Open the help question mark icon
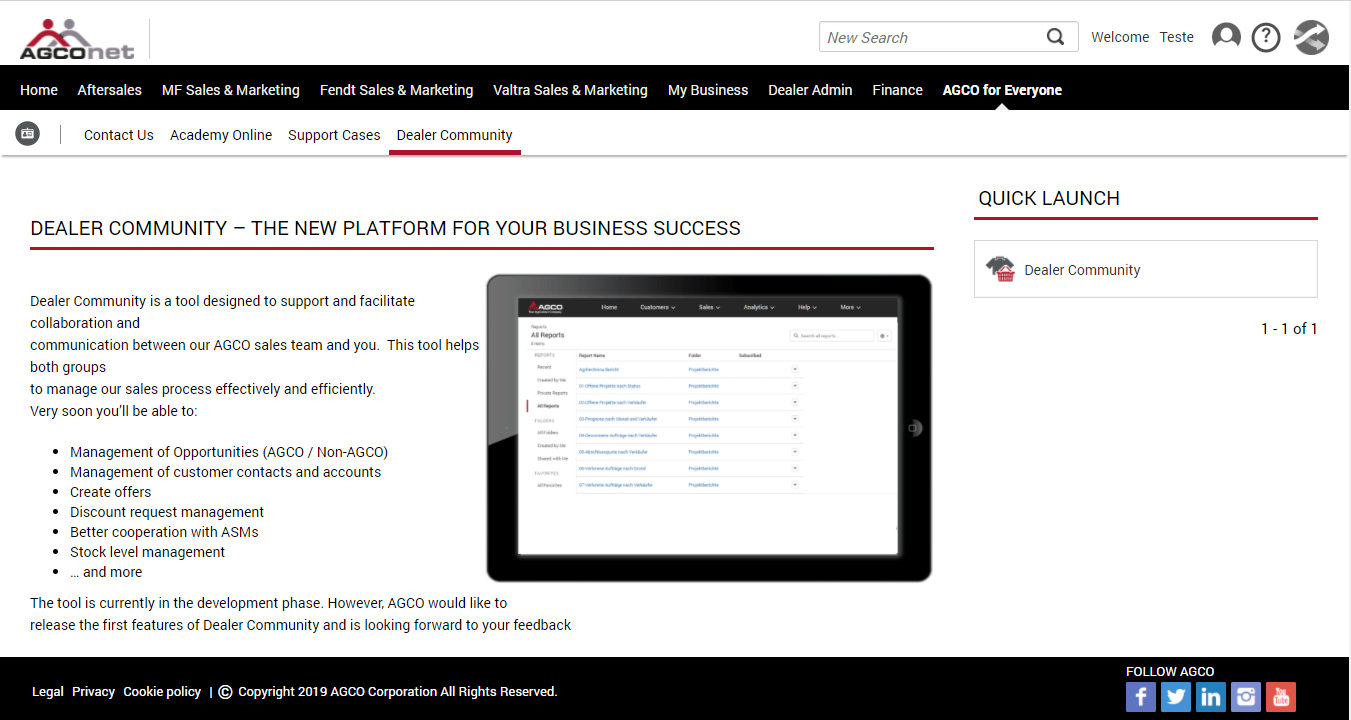Screen dimensions: 1351x720 tap(1266, 37)
